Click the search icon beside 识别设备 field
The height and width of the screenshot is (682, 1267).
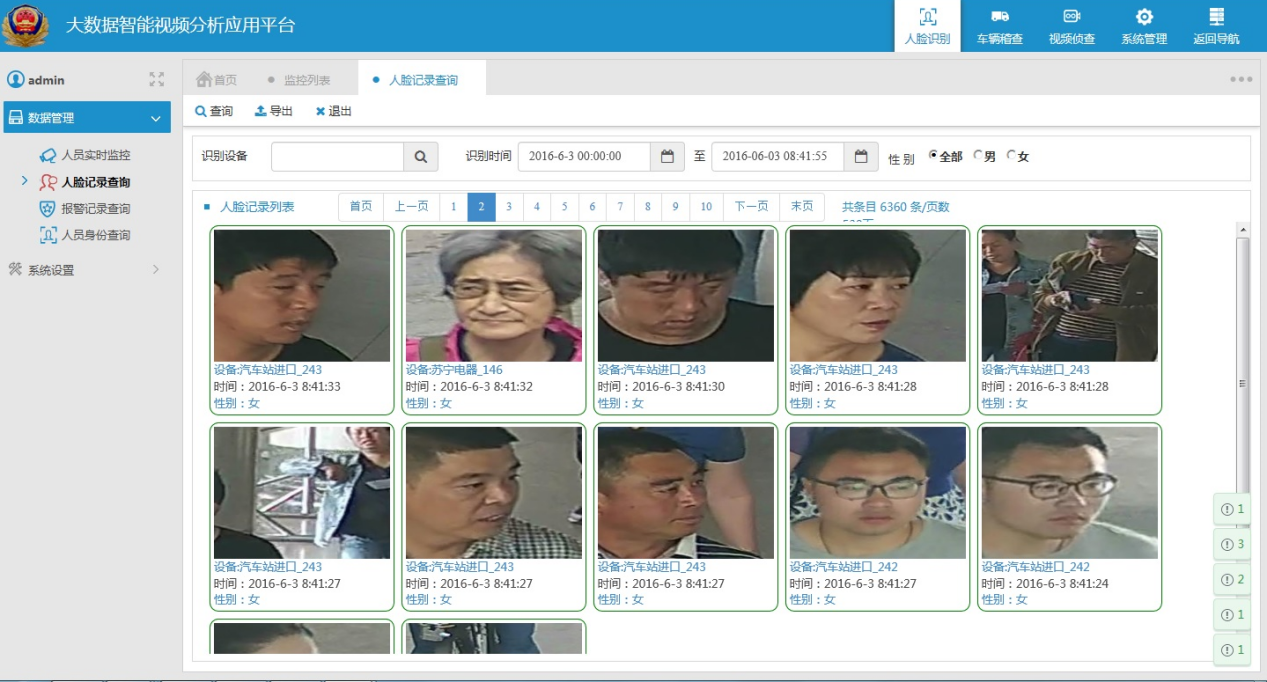(421, 156)
